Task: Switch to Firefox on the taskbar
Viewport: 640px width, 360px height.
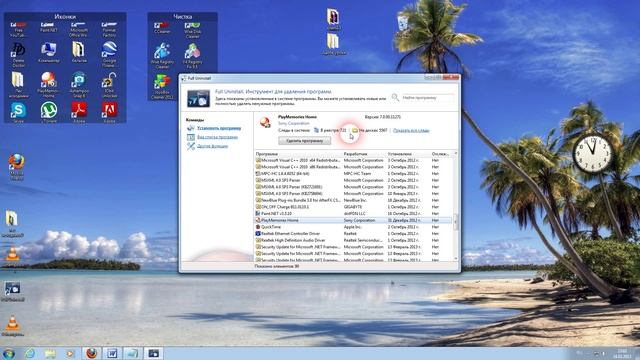Action: pyautogui.click(x=91, y=353)
